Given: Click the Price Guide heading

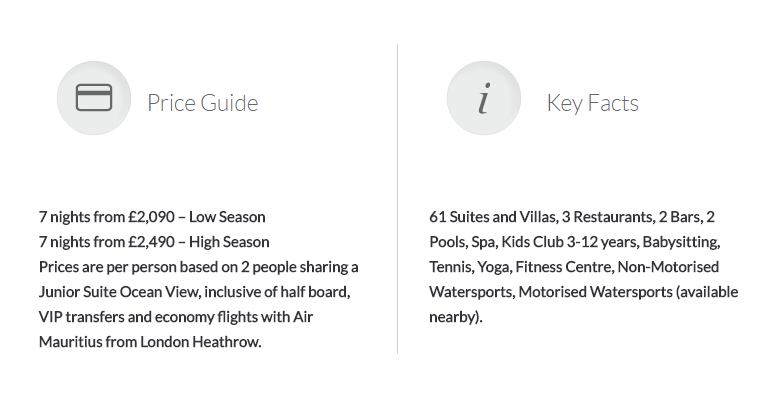Looking at the screenshot, I should (x=203, y=103).
